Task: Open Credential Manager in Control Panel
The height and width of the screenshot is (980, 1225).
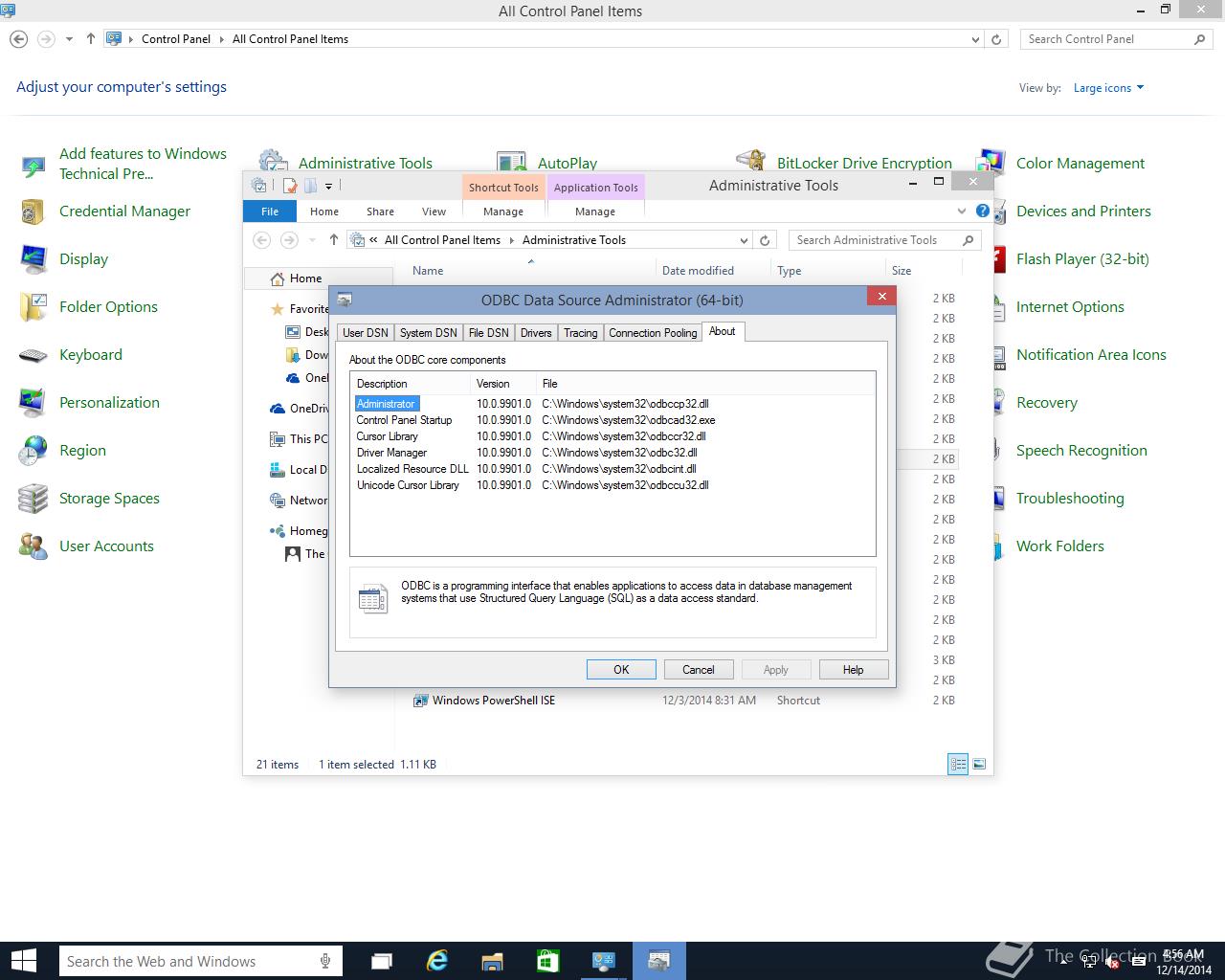Action: [x=124, y=212]
